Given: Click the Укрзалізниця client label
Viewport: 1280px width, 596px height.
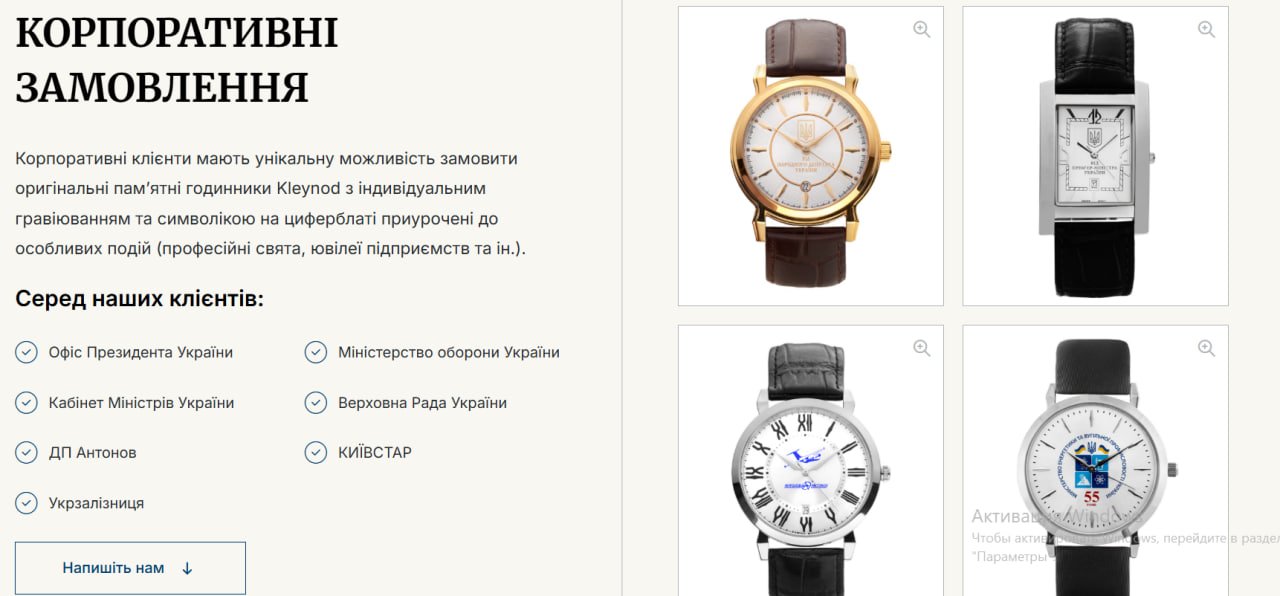Looking at the screenshot, I should point(96,503).
